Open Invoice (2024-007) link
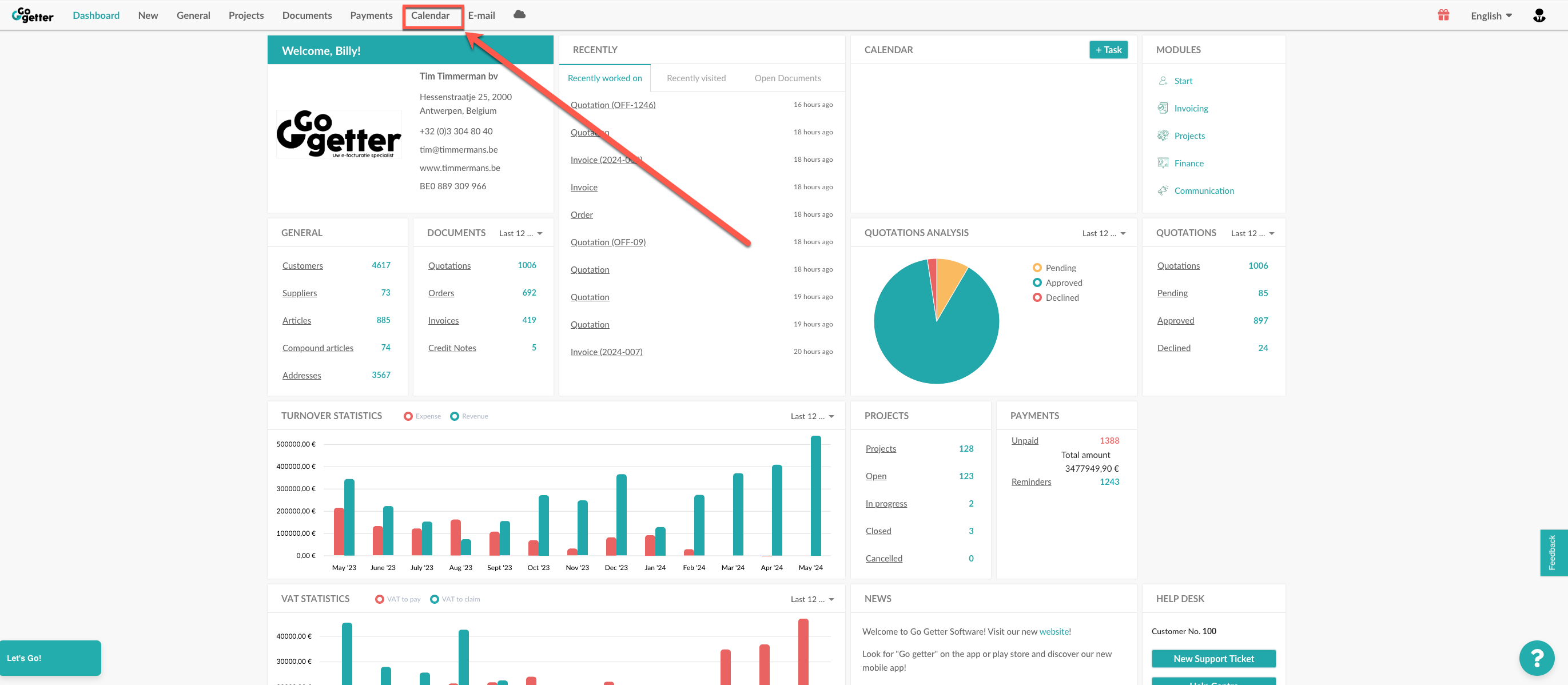The width and height of the screenshot is (1568, 685). (x=606, y=352)
